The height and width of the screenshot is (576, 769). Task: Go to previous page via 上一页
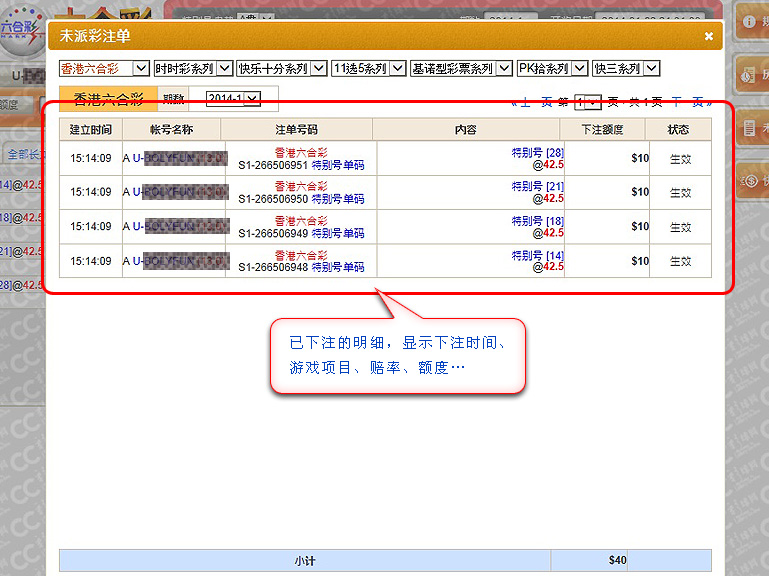tap(532, 101)
